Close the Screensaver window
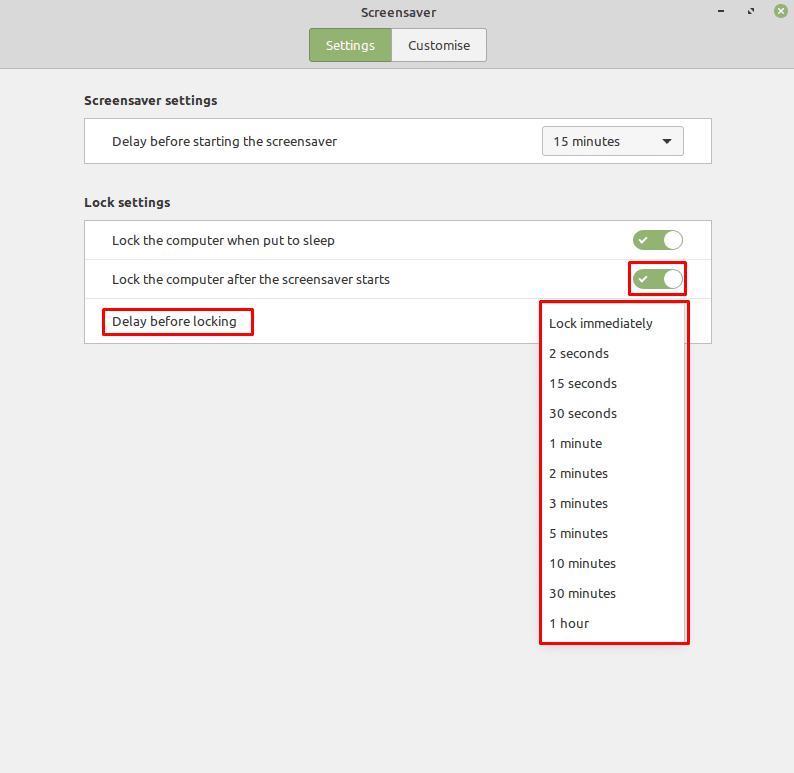The height and width of the screenshot is (773, 794). pos(781,11)
